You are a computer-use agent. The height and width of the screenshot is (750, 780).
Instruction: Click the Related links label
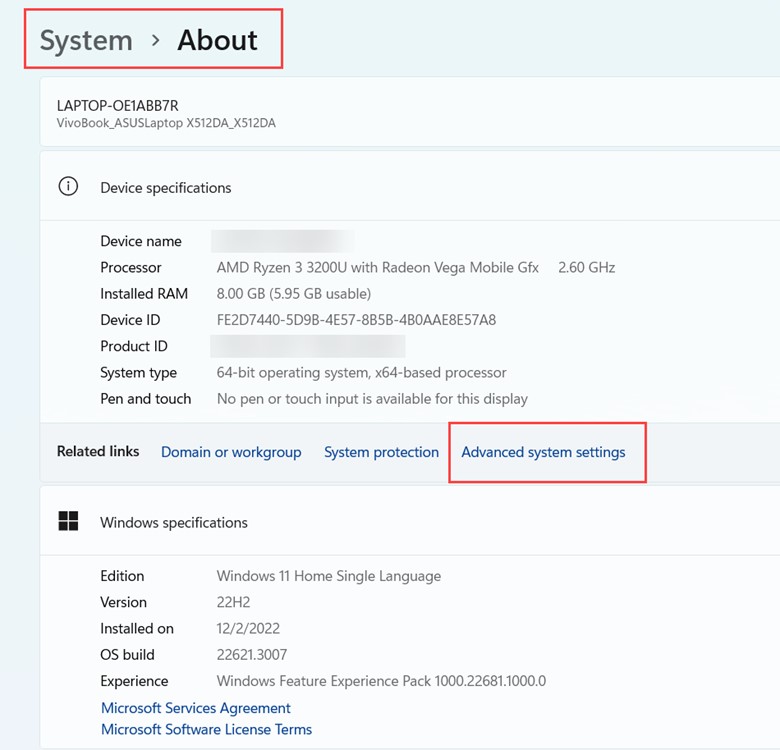(x=98, y=451)
